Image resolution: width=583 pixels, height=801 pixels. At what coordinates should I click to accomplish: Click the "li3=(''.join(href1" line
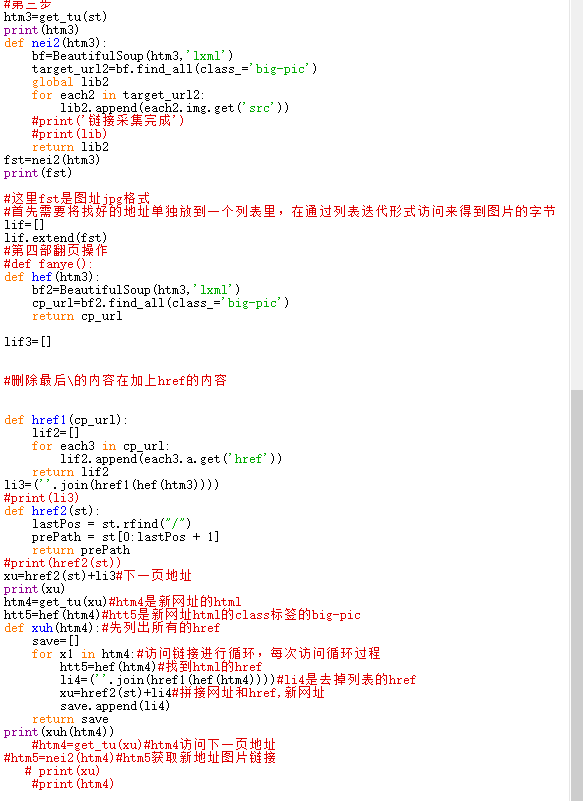[x=111, y=485]
